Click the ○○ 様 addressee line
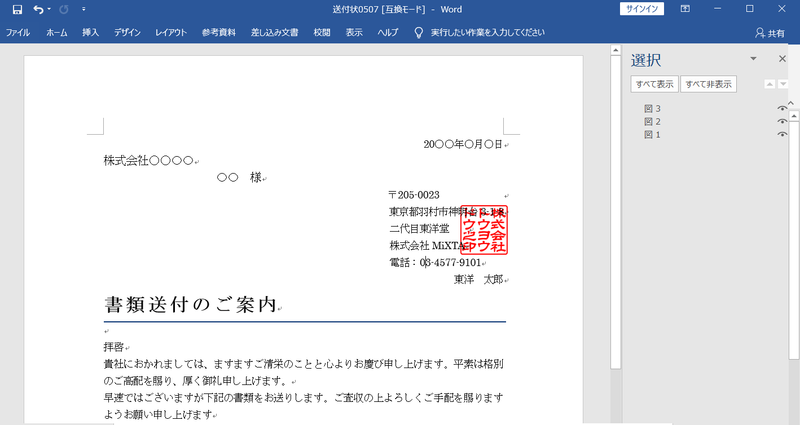The image size is (800, 425). (x=239, y=178)
